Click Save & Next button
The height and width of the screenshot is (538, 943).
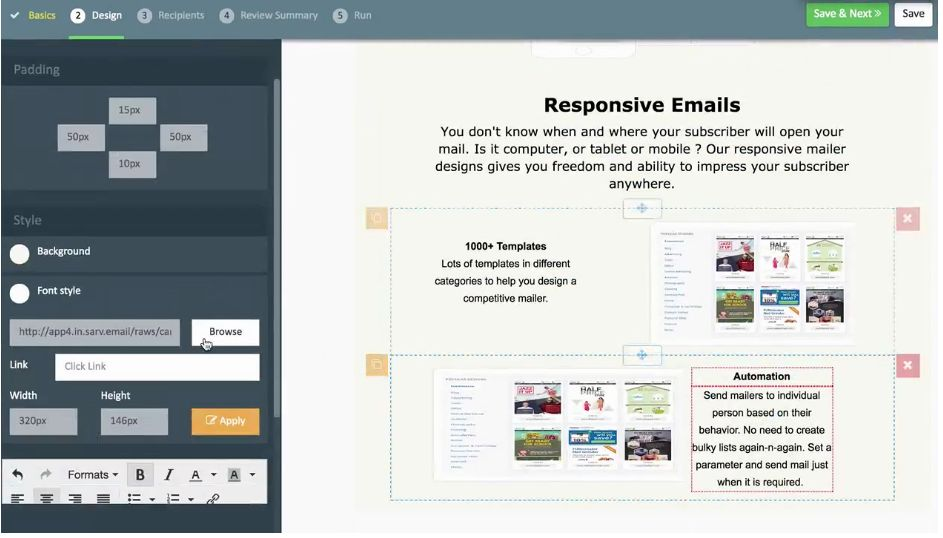pos(847,14)
